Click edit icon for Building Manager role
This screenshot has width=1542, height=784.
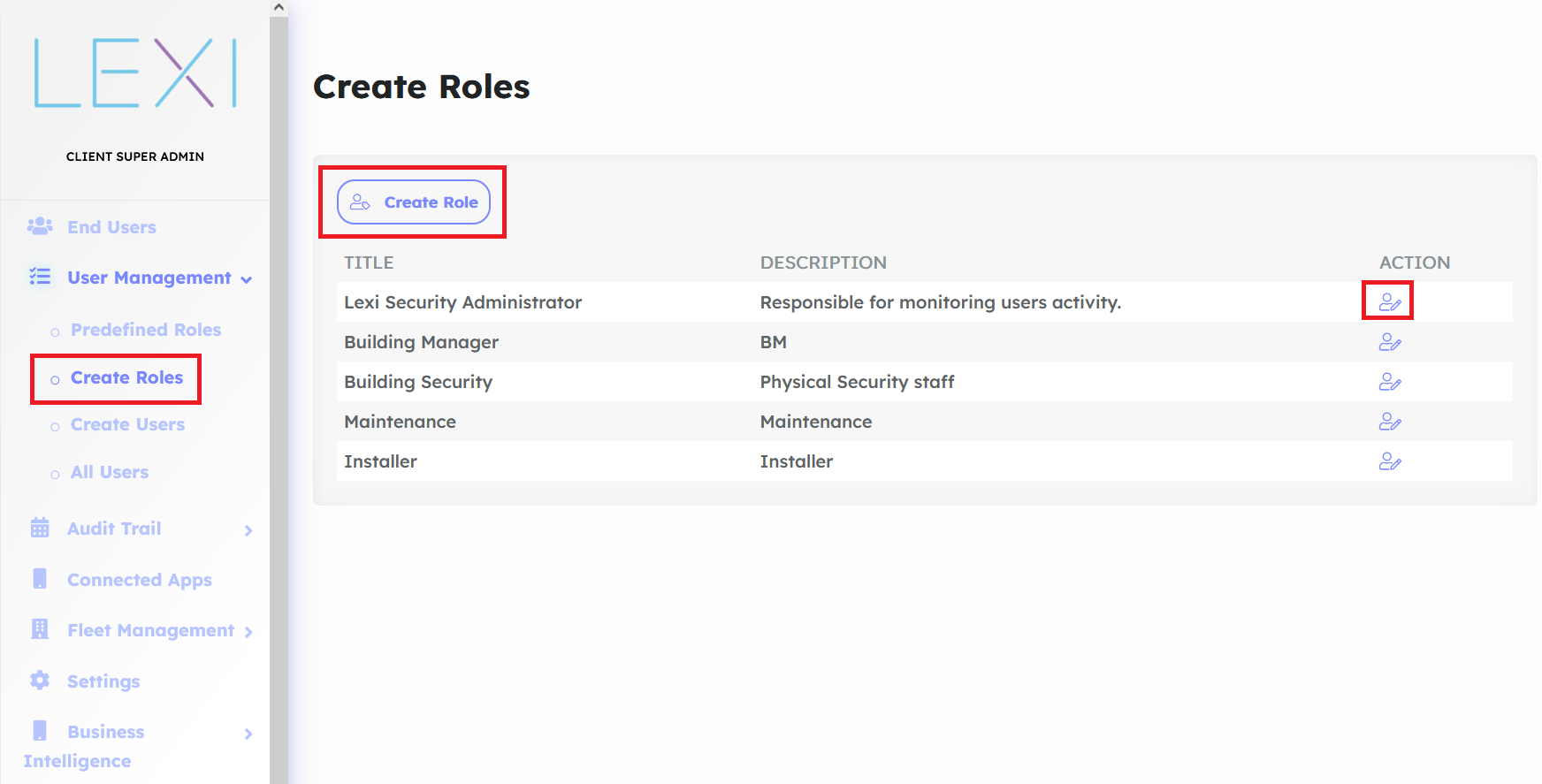(x=1389, y=342)
